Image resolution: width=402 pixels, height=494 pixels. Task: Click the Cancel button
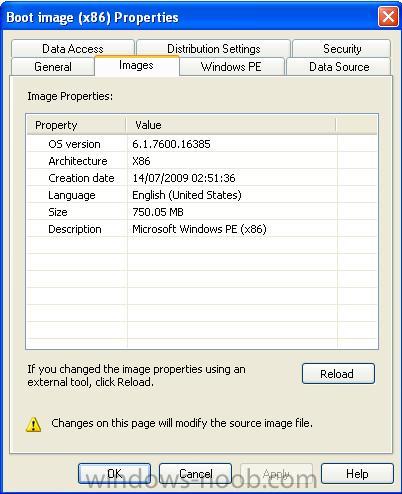point(195,474)
